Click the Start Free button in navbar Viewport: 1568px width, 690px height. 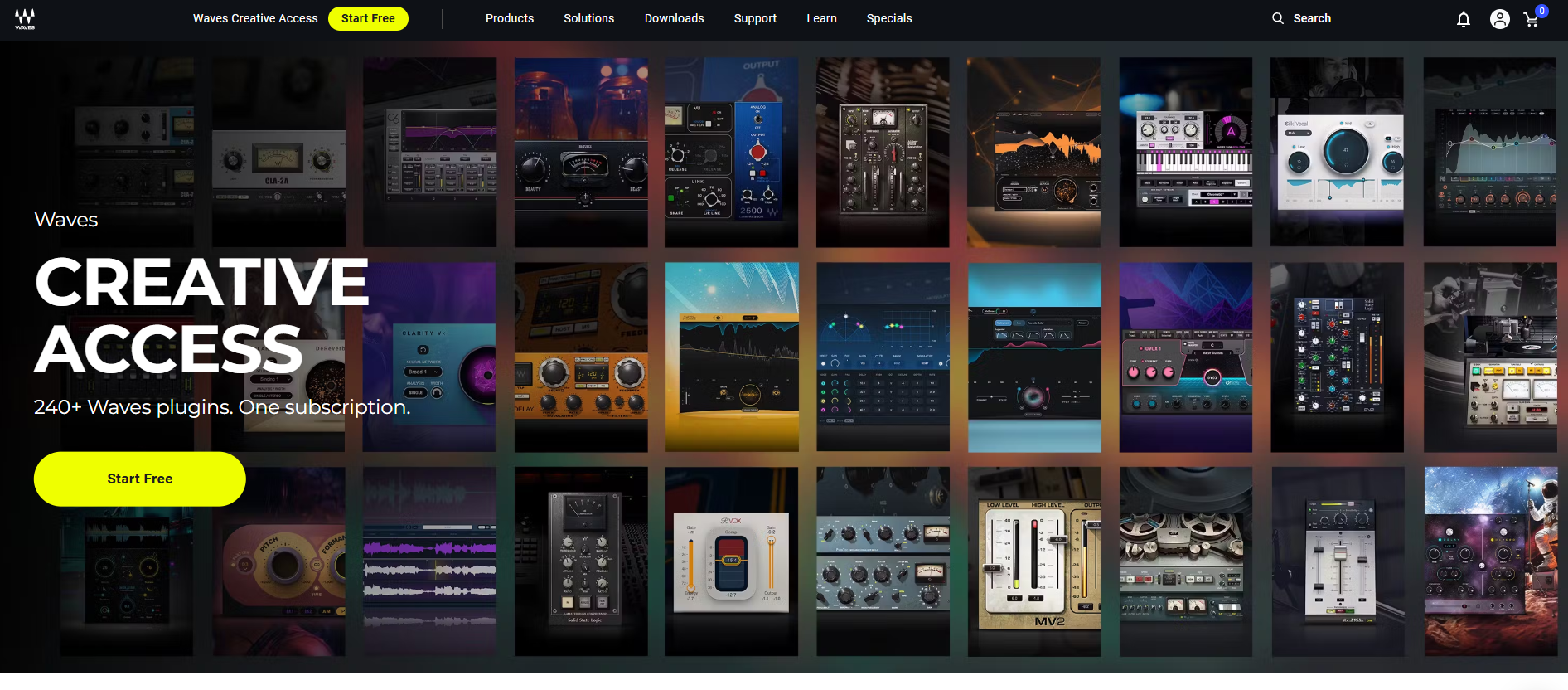[x=368, y=18]
